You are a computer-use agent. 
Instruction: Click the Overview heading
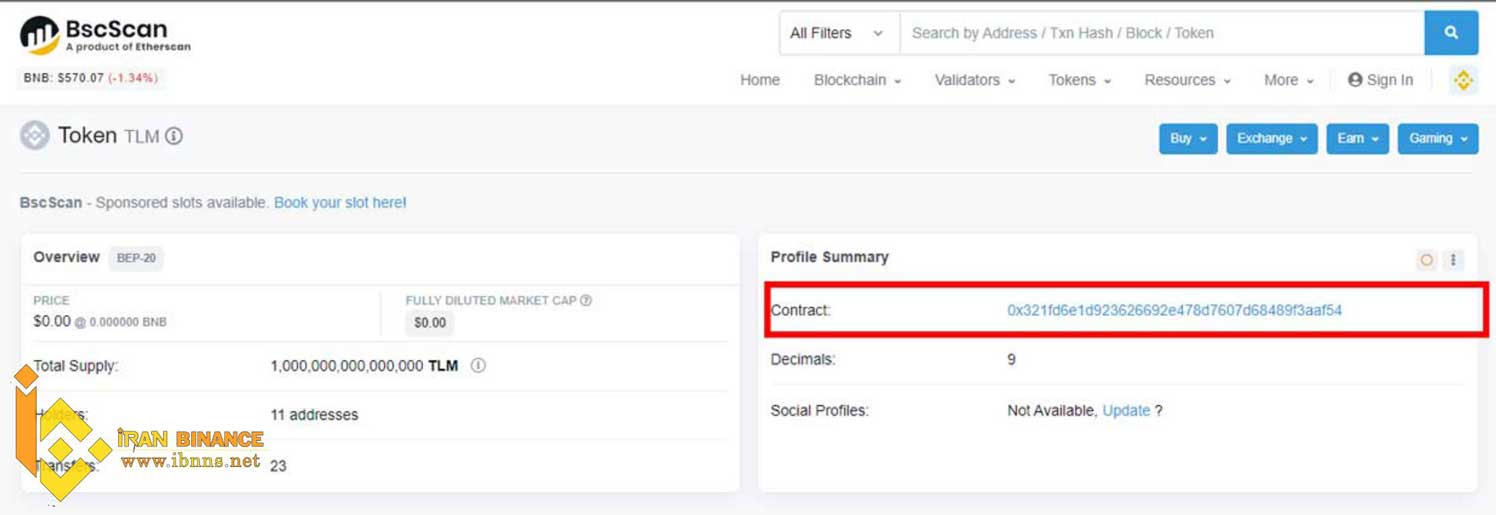tap(66, 257)
